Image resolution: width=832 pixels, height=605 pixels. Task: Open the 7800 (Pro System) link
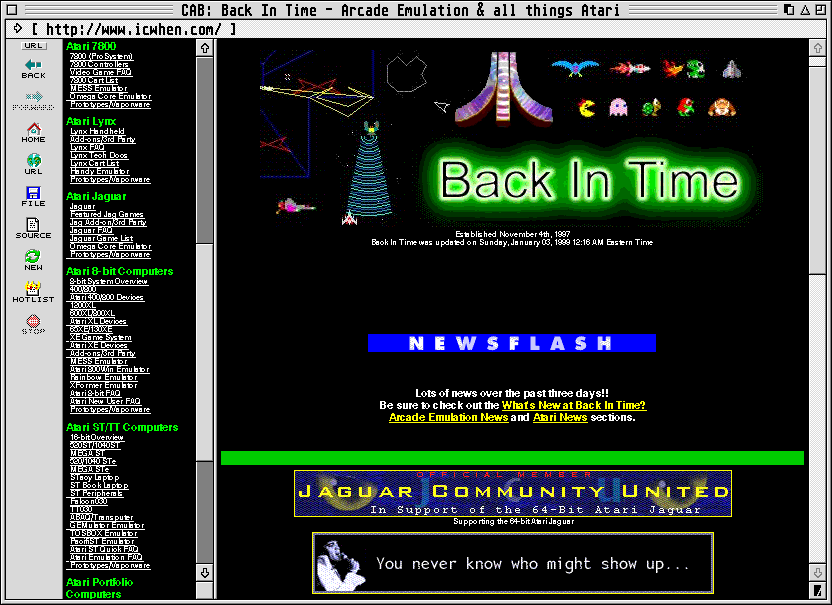coord(101,56)
